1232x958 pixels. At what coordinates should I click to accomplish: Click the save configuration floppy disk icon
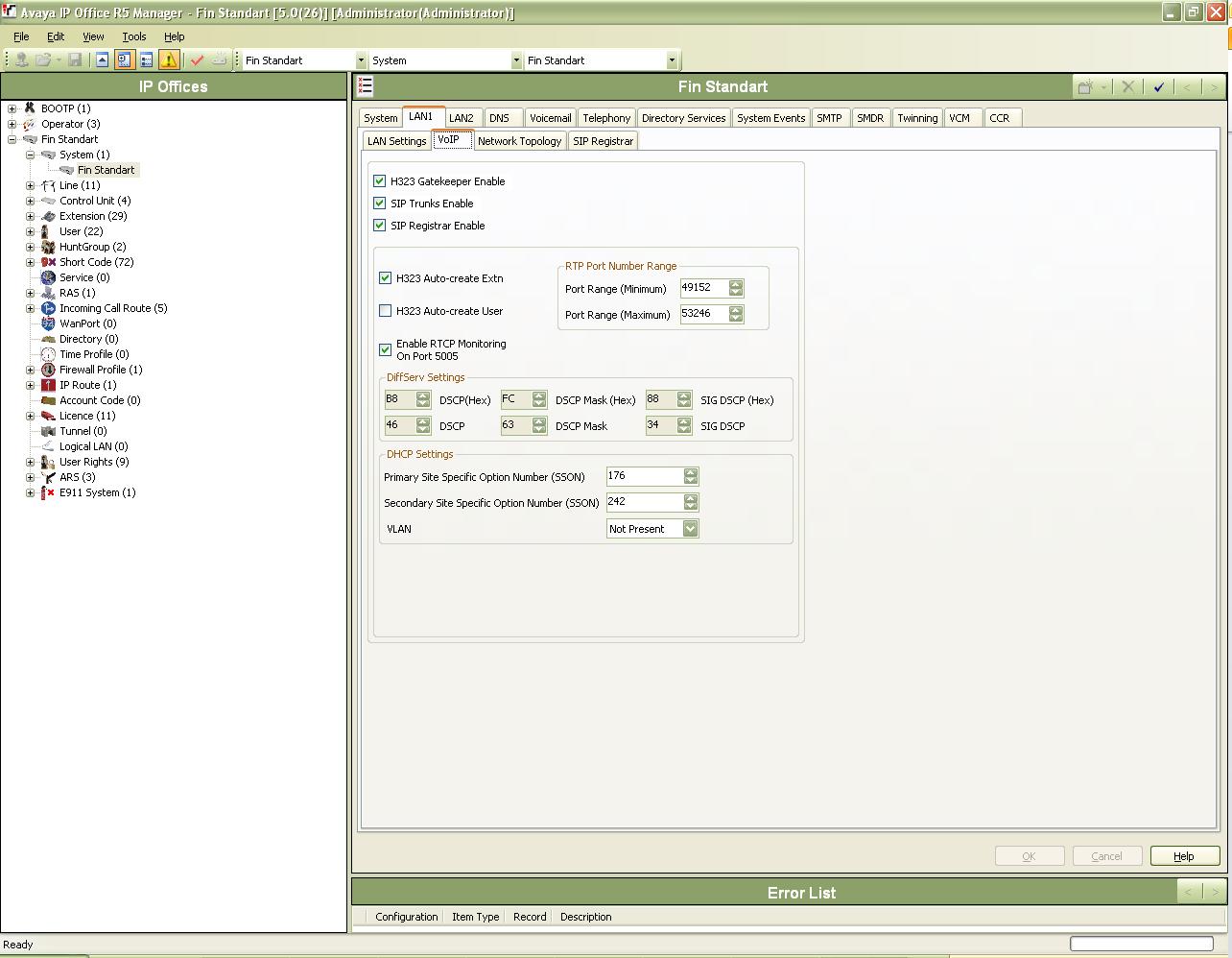[75, 60]
